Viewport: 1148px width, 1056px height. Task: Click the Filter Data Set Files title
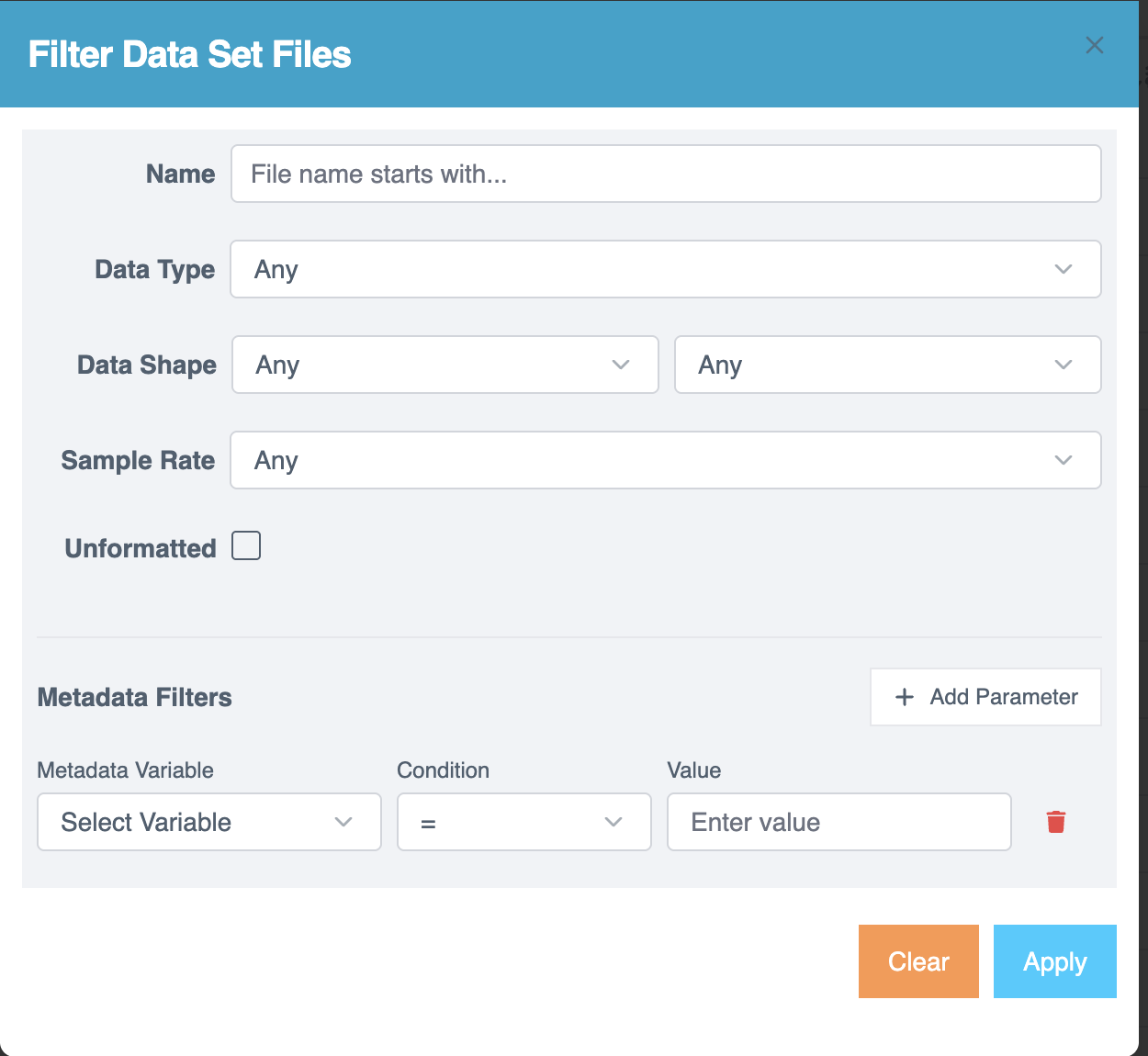(189, 54)
